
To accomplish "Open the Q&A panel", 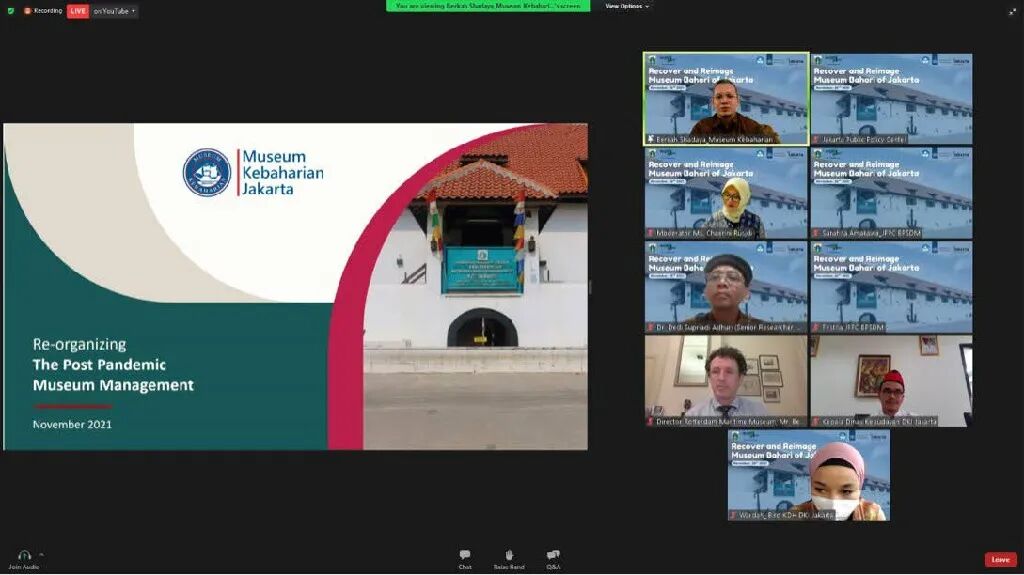I will 553,559.
